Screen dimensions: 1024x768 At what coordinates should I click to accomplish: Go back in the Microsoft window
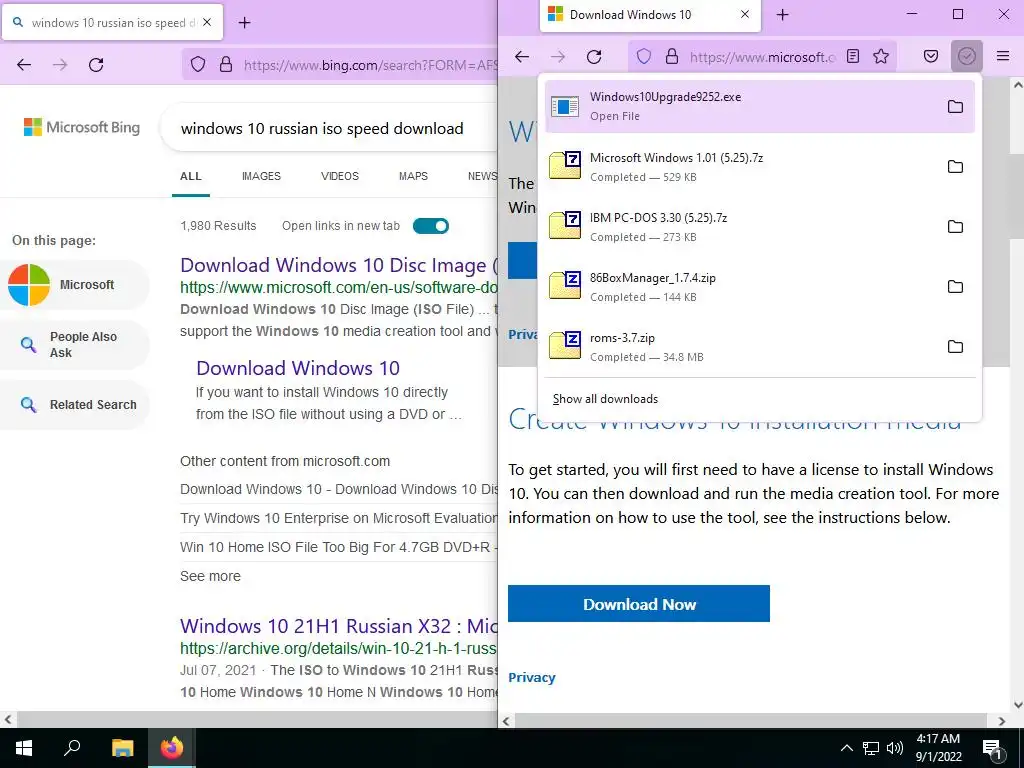point(522,57)
